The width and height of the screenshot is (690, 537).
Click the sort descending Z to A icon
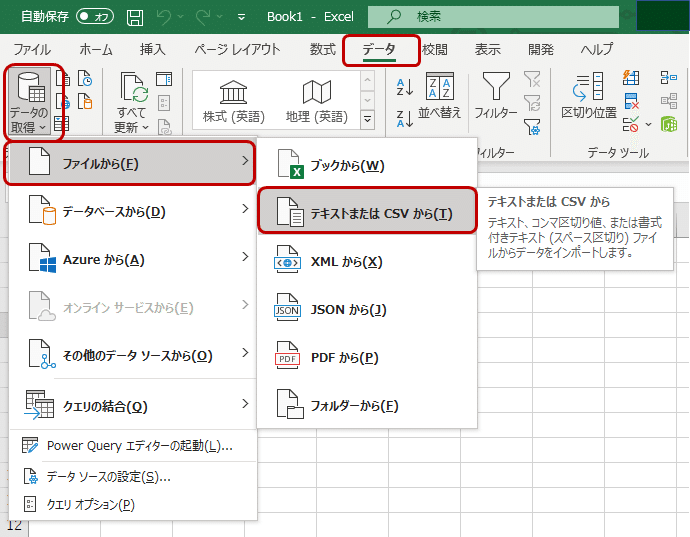(405, 119)
